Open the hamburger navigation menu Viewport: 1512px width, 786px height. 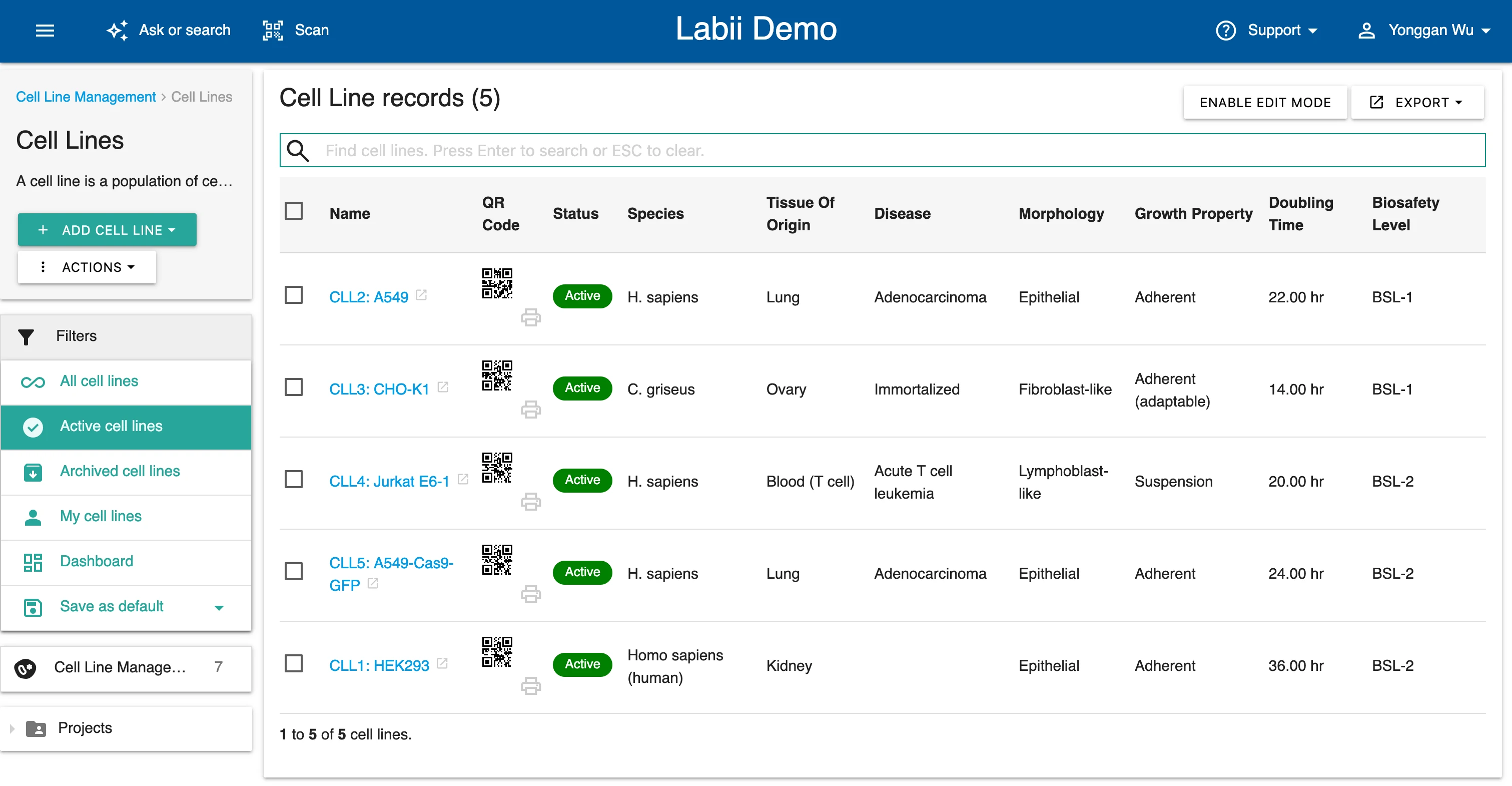point(45,30)
